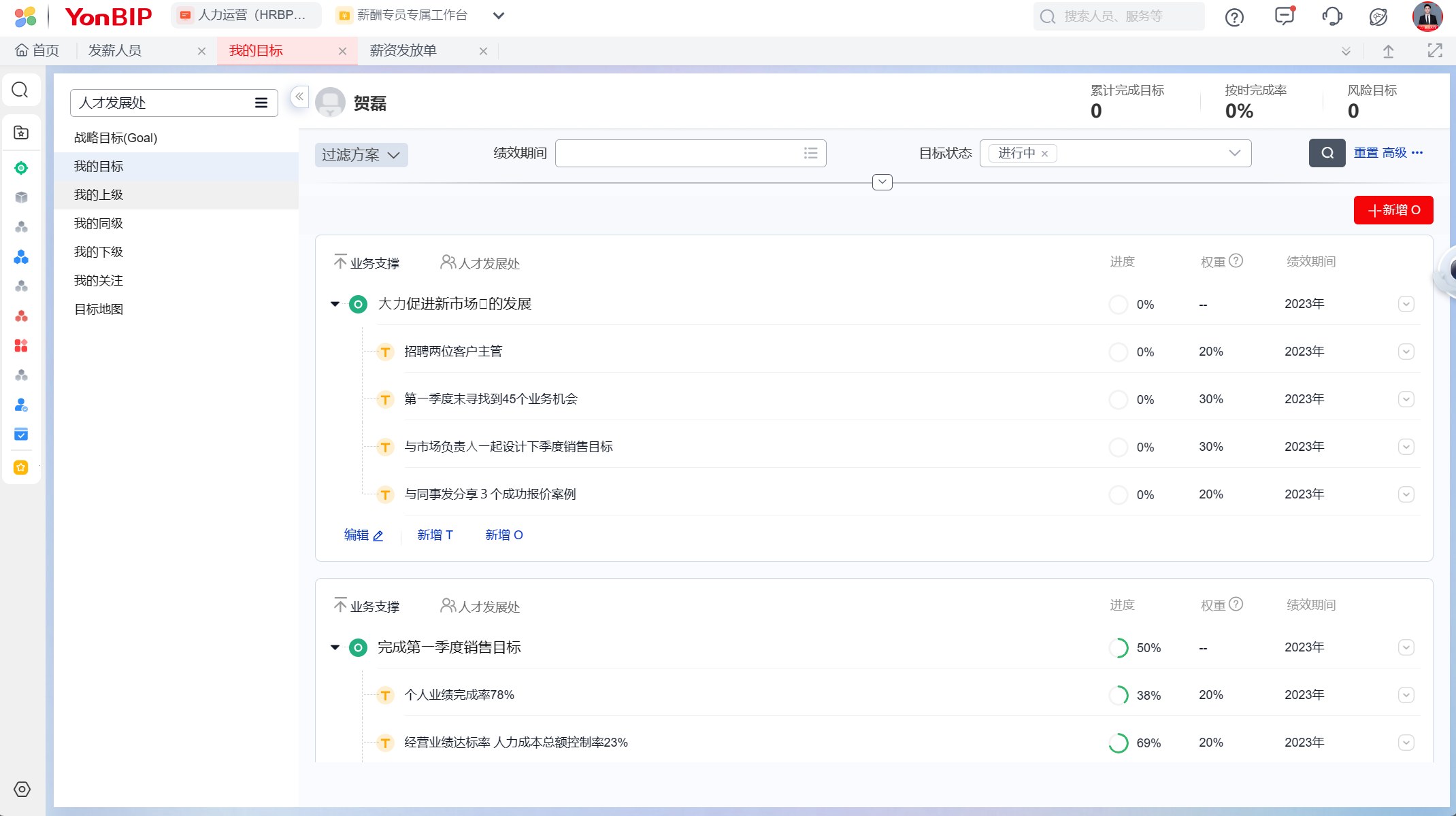The width and height of the screenshot is (1456, 816).
Task: Select 目标地图 in the left menu
Action: [x=99, y=309]
